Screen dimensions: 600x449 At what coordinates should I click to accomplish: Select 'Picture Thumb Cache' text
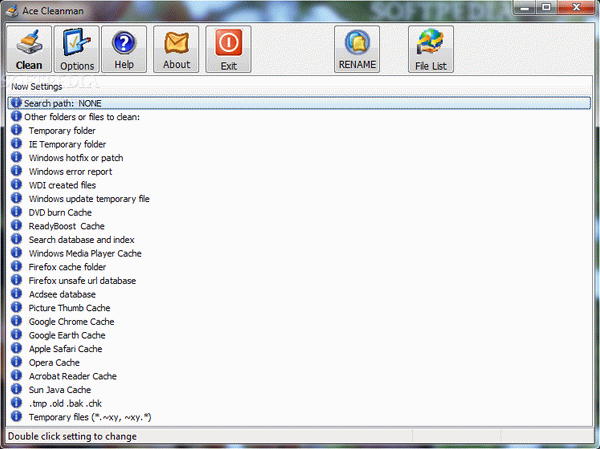(x=69, y=308)
